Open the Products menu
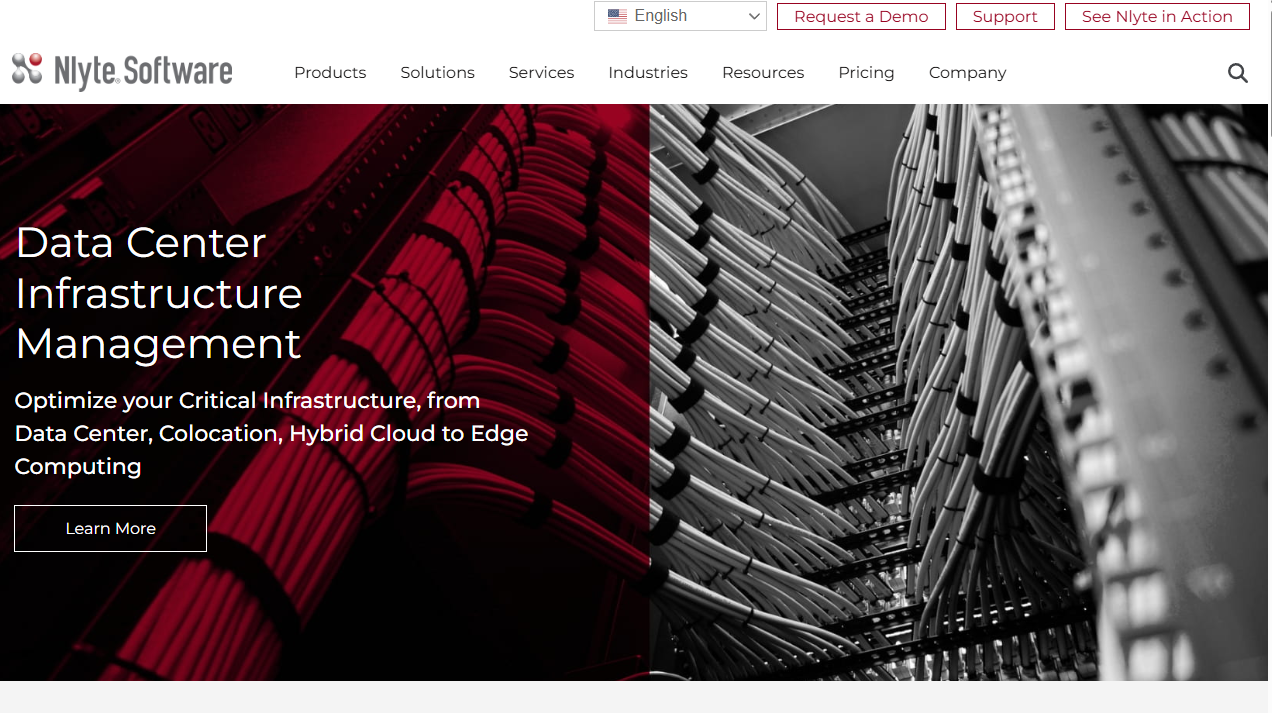The width and height of the screenshot is (1272, 713). 330,73
